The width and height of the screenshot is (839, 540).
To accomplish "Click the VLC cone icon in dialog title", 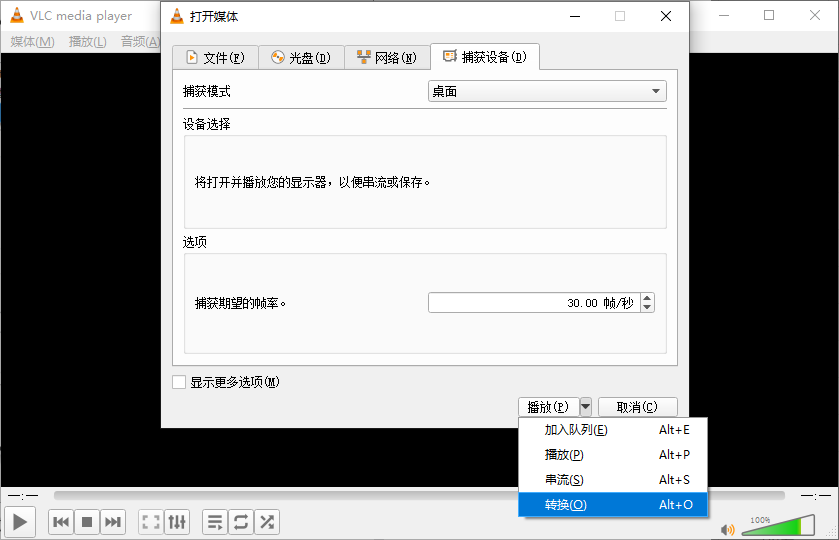I will [177, 16].
